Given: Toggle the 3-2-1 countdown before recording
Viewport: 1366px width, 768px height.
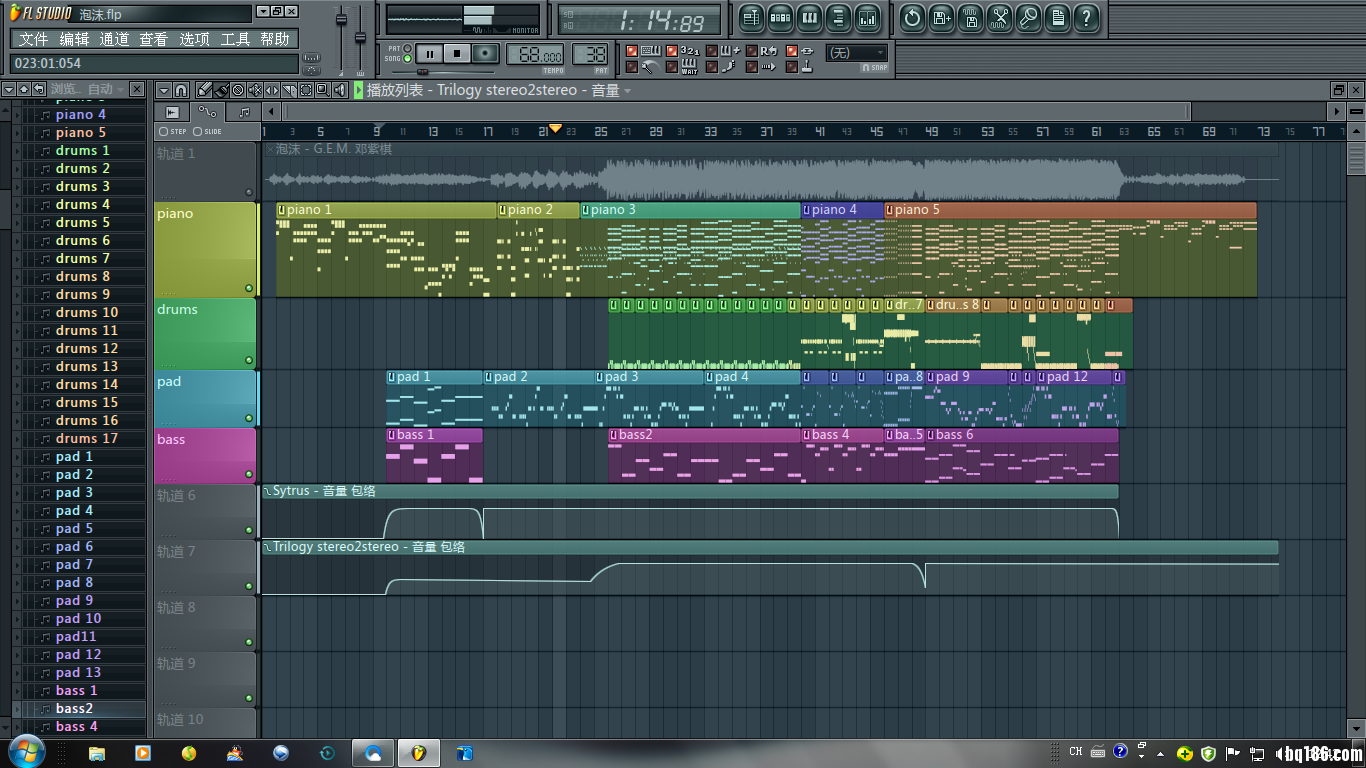Looking at the screenshot, I should pyautogui.click(x=672, y=50).
